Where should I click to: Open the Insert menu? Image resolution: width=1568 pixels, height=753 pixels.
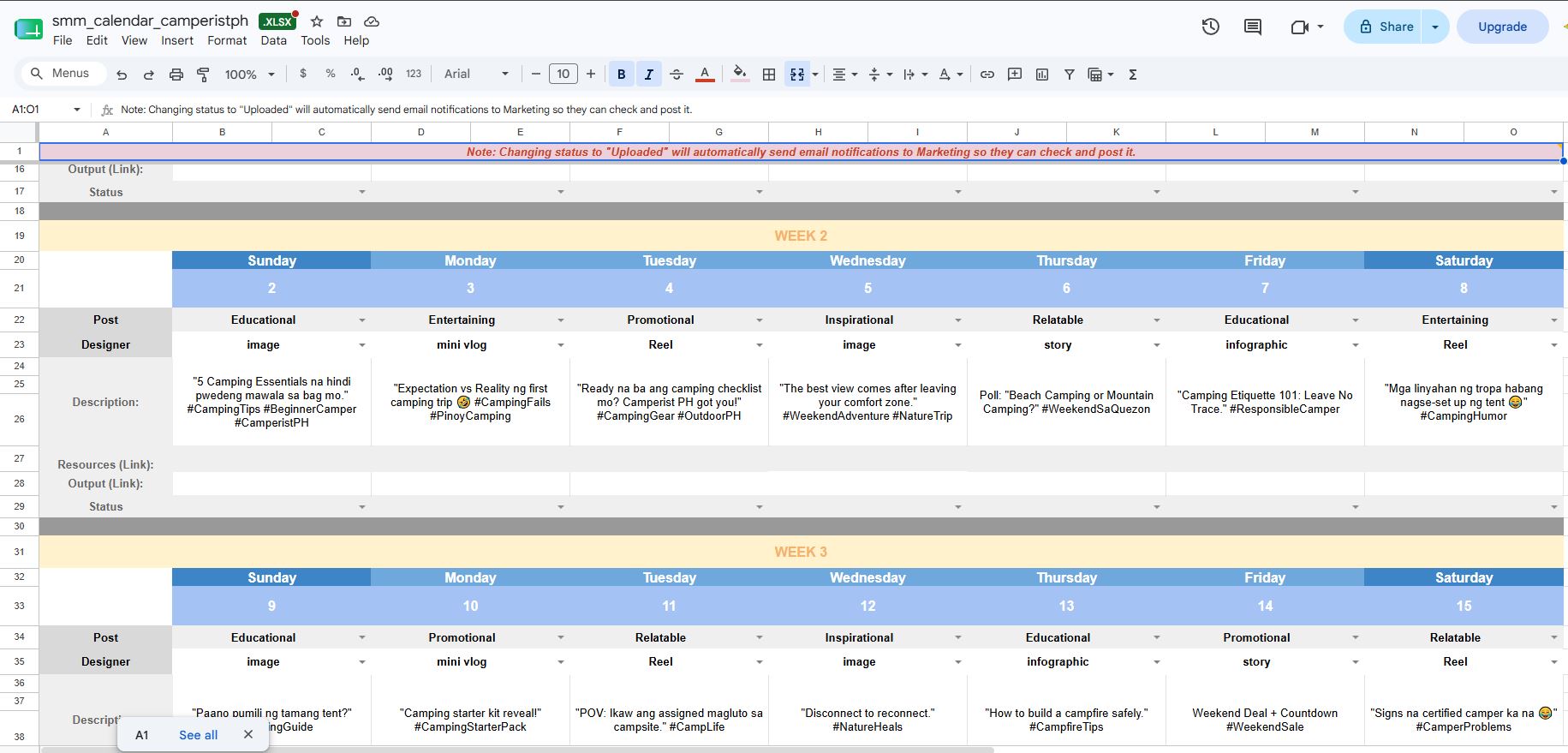pyautogui.click(x=177, y=40)
